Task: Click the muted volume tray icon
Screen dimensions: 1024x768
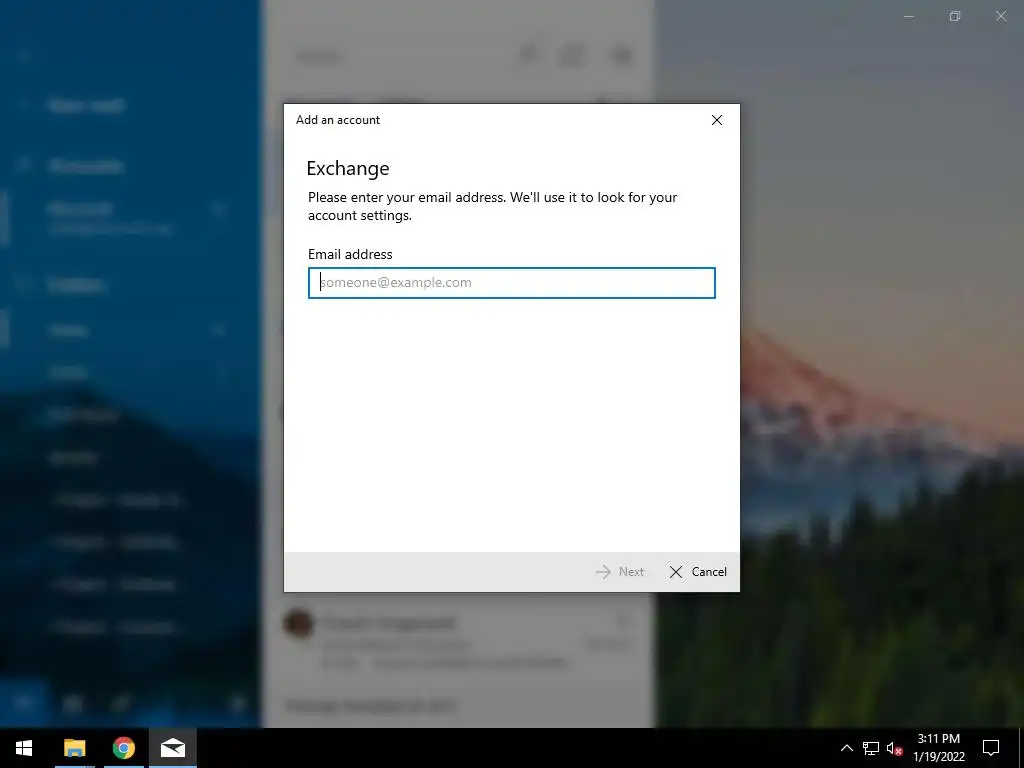Action: click(x=894, y=748)
